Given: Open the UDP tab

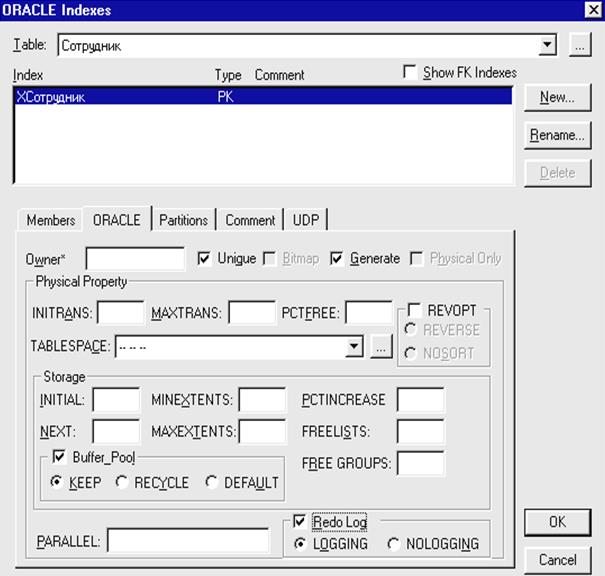Looking at the screenshot, I should [x=306, y=220].
